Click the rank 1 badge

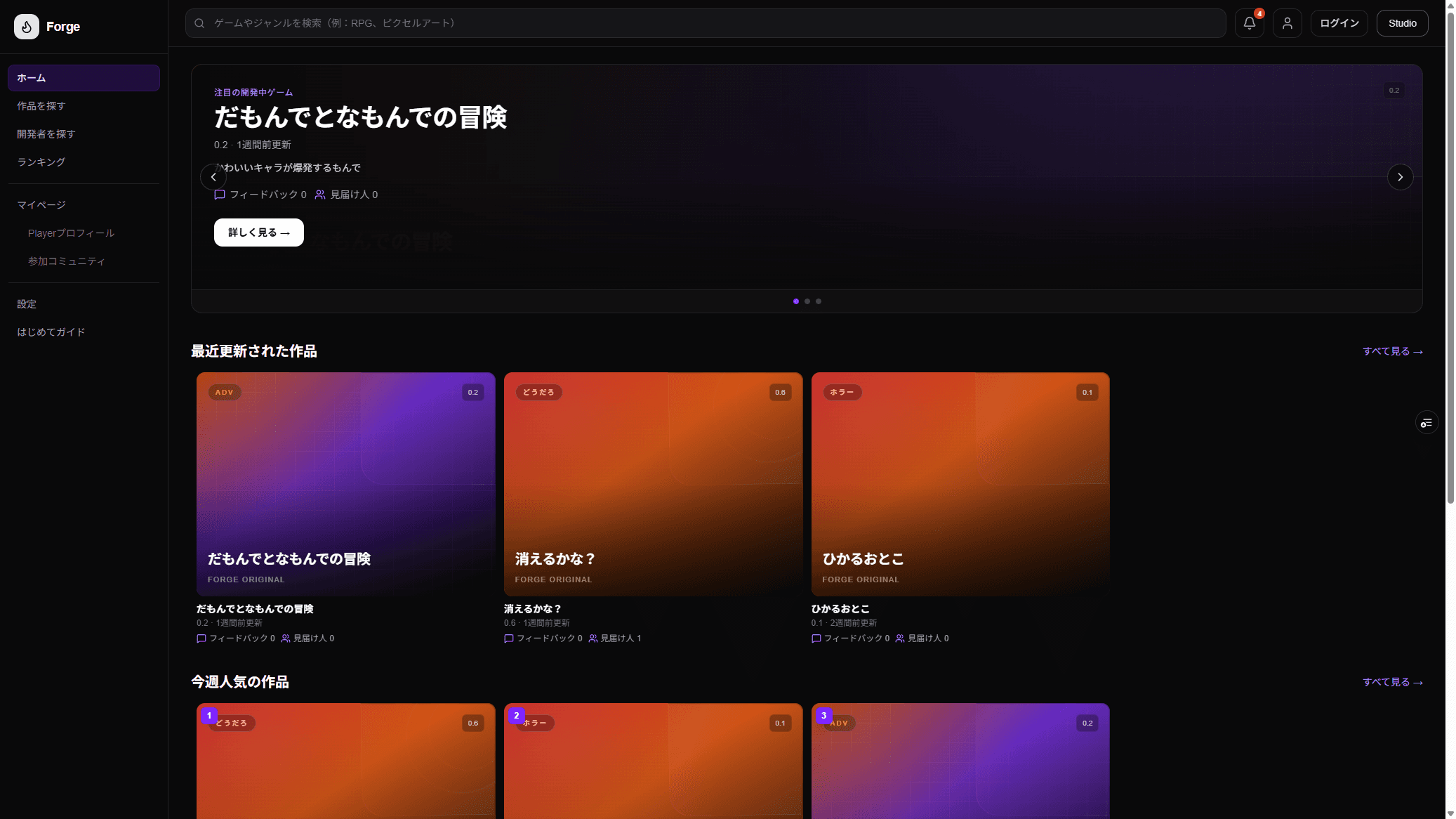point(209,716)
